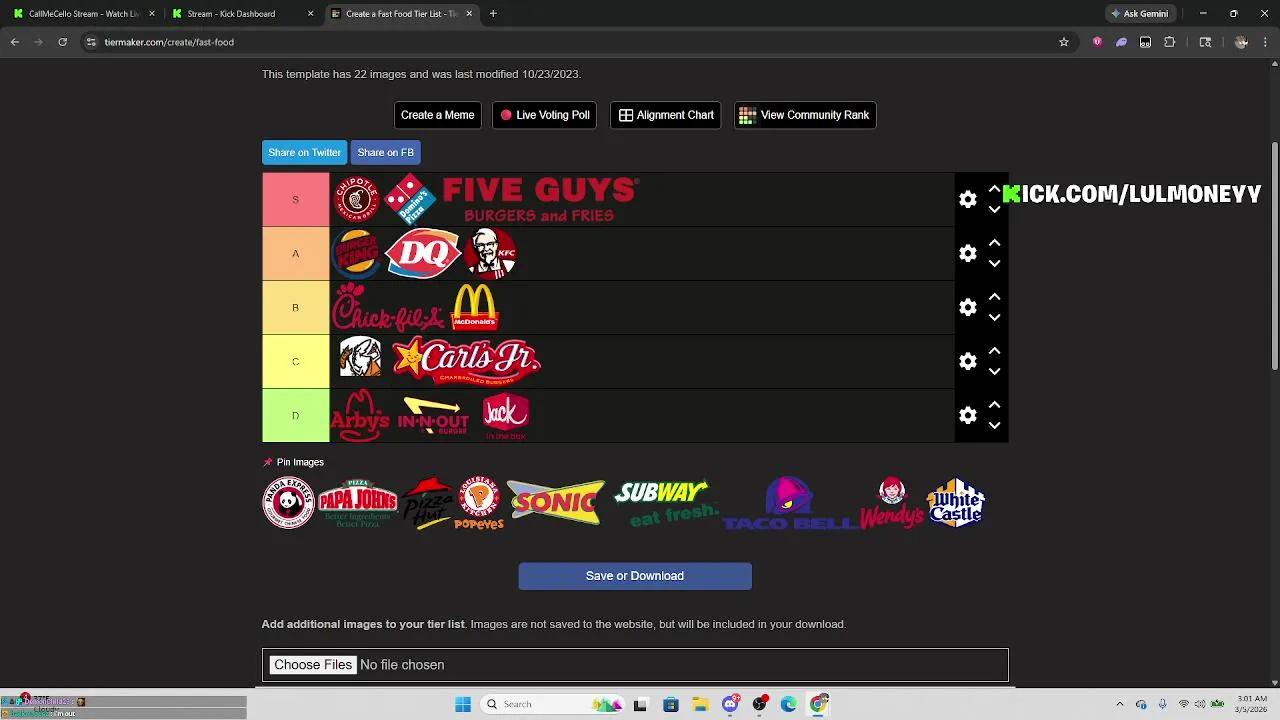1280x720 pixels.
Task: Switch to Stream - Kick Dashboard tab
Action: (242, 14)
